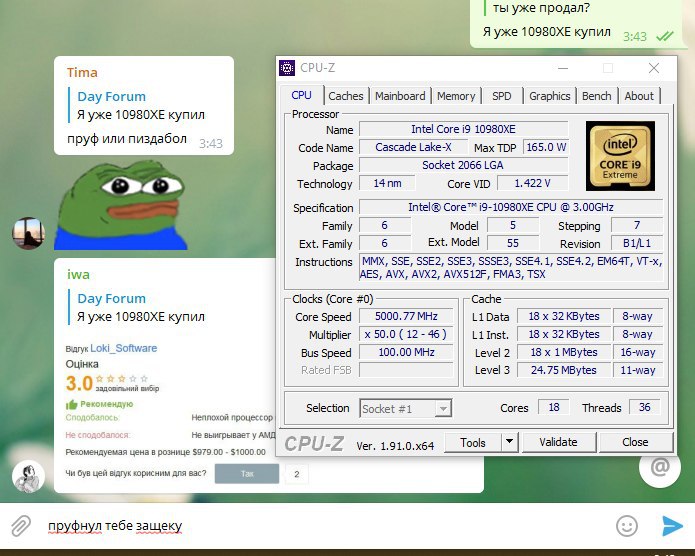
Task: Switch to the Caches tab
Action: [x=346, y=96]
